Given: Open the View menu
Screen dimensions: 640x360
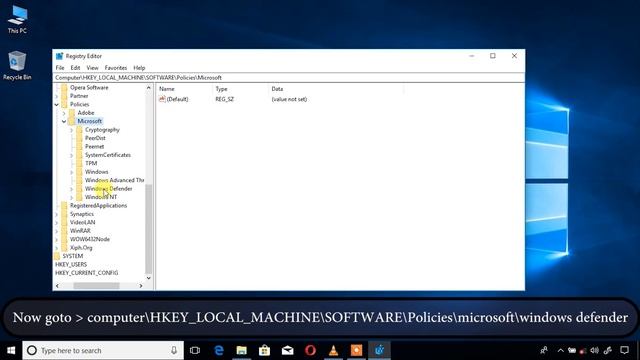Looking at the screenshot, I should pos(92,68).
